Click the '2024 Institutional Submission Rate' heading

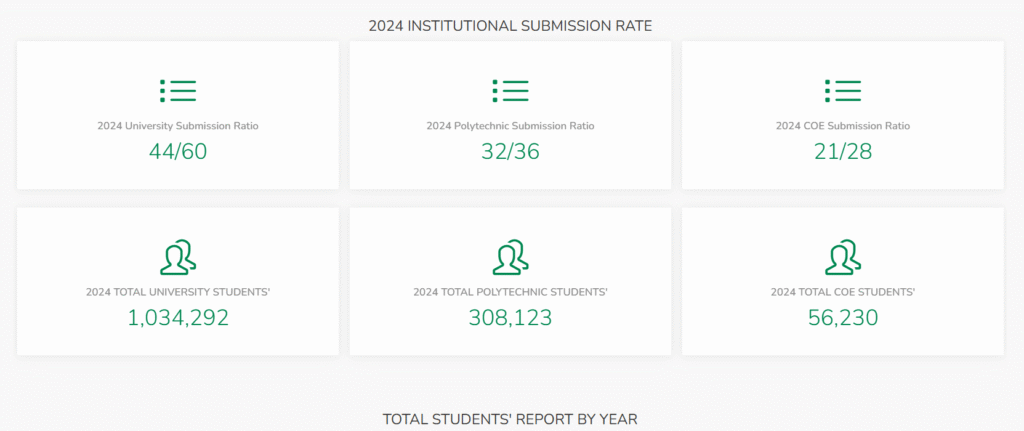[x=510, y=25]
